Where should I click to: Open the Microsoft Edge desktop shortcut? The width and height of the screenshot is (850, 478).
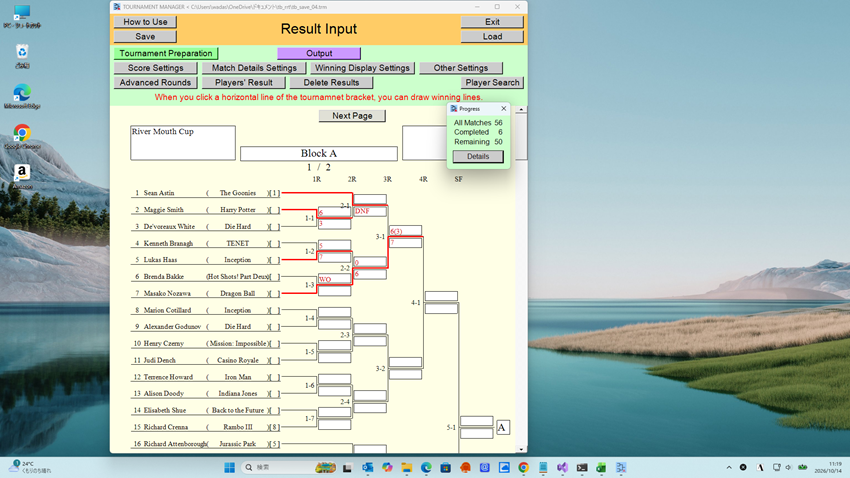22,96
